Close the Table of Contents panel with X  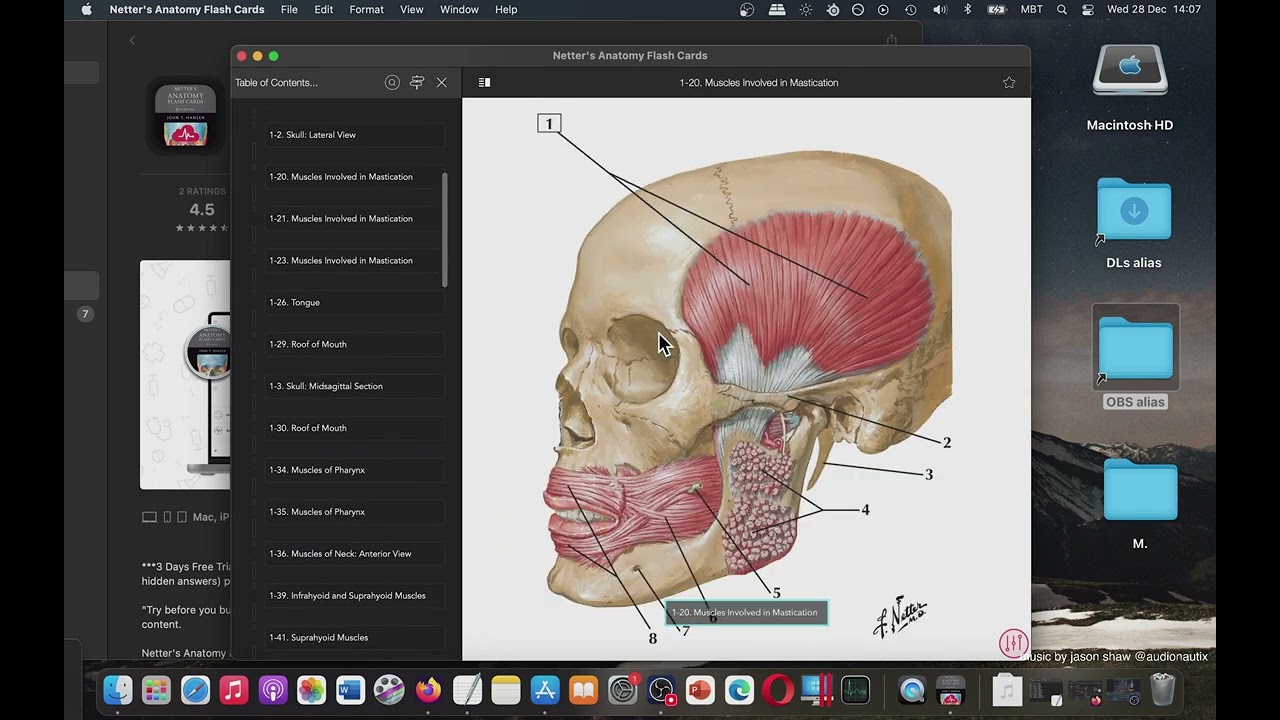pyautogui.click(x=442, y=83)
